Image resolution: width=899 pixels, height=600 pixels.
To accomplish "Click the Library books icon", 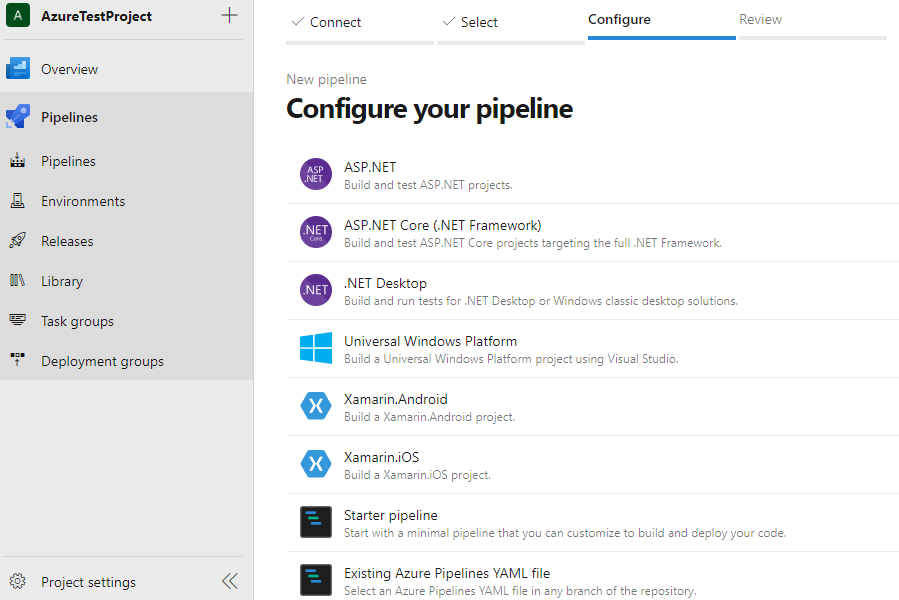I will coord(18,280).
